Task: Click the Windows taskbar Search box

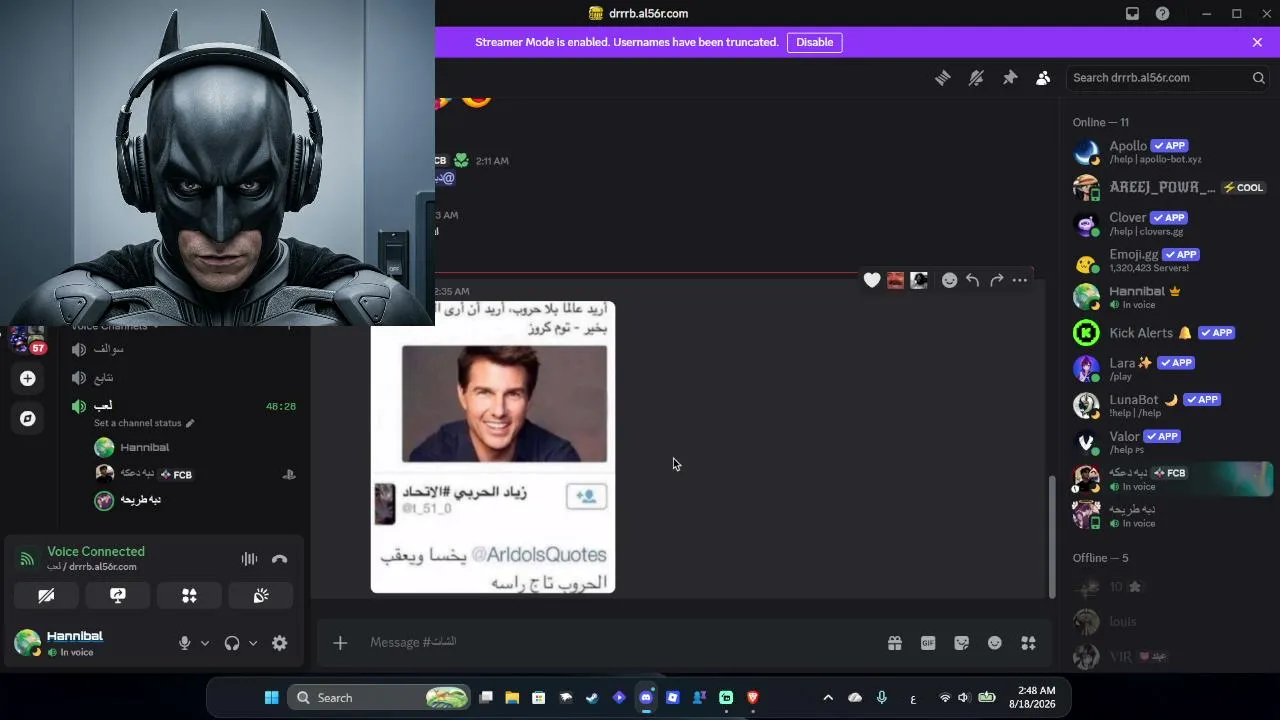Action: 379,698
